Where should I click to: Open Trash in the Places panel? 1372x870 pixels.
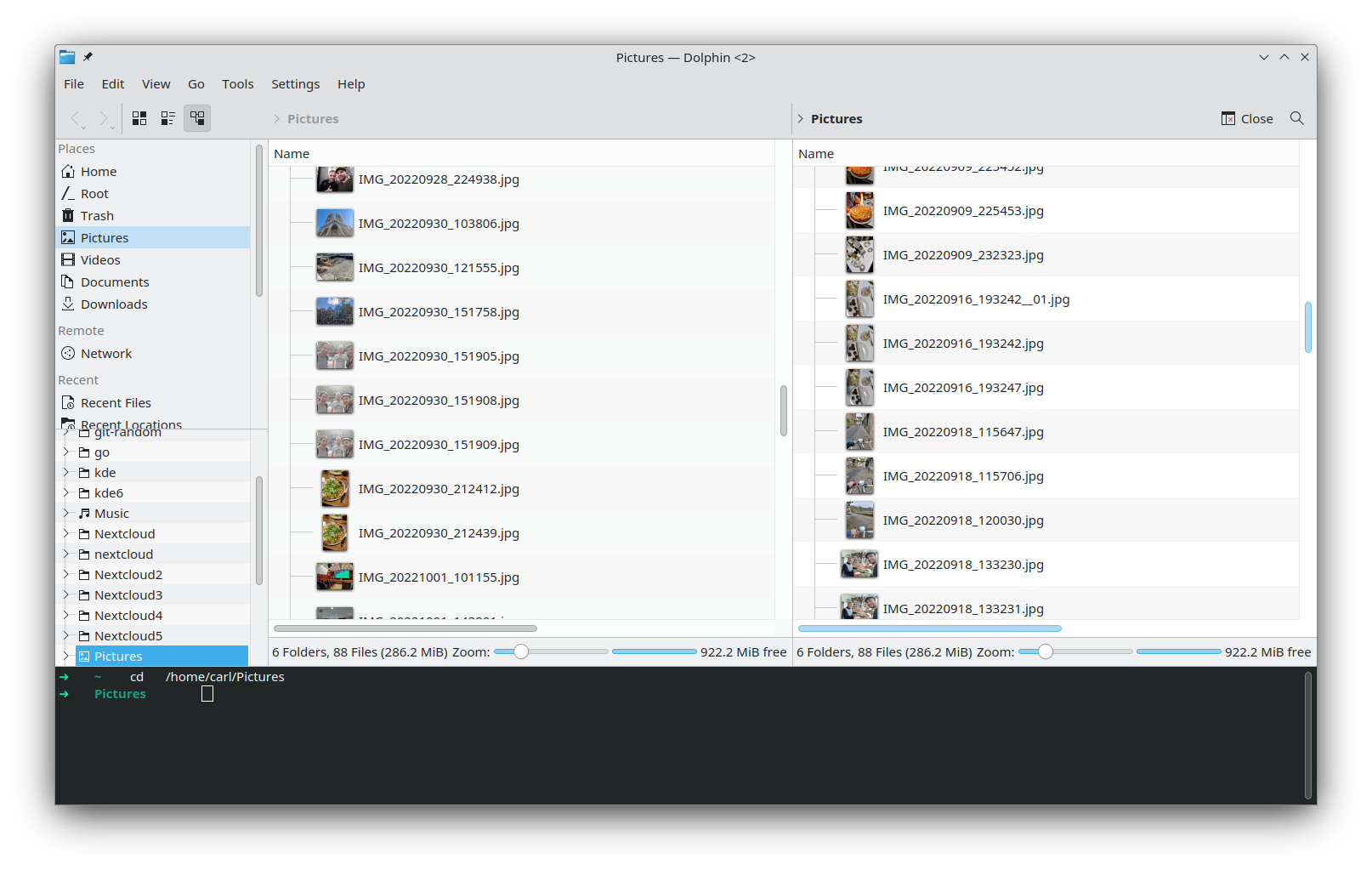click(x=97, y=216)
